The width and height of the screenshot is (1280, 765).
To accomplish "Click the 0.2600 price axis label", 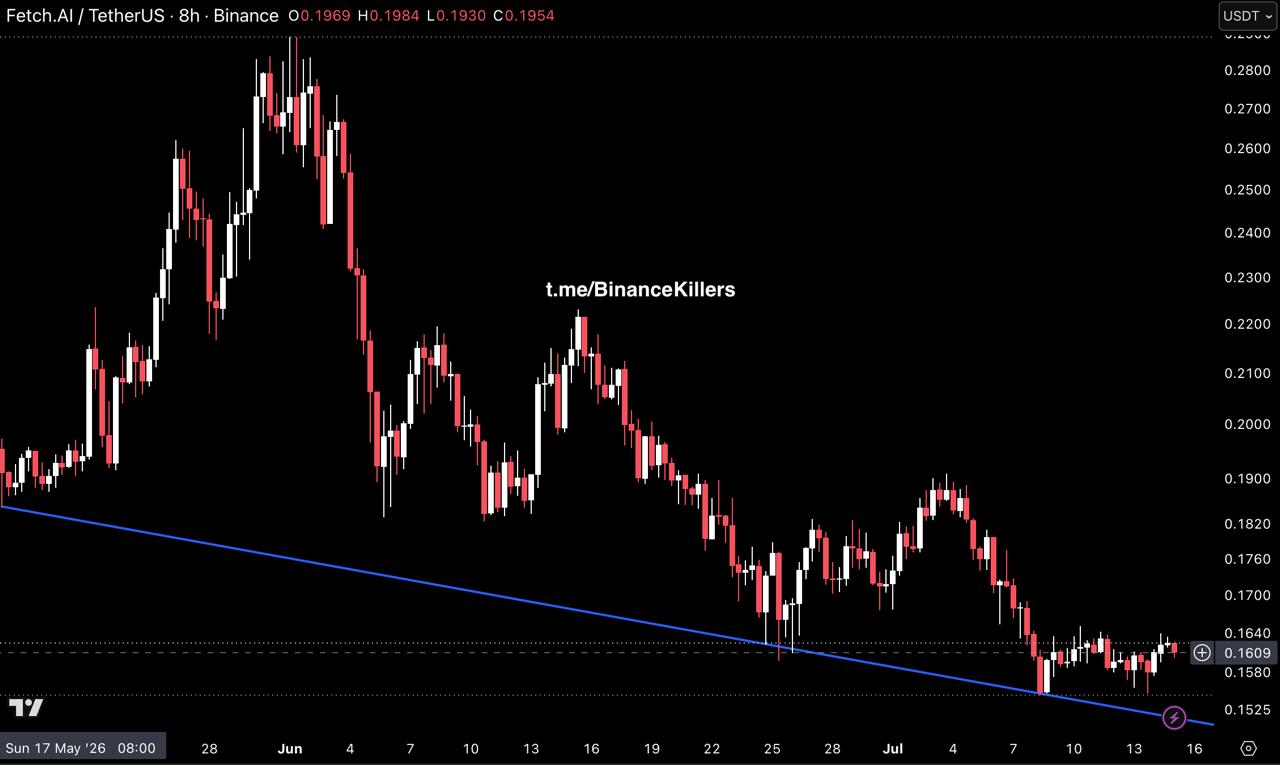I will 1247,148.
